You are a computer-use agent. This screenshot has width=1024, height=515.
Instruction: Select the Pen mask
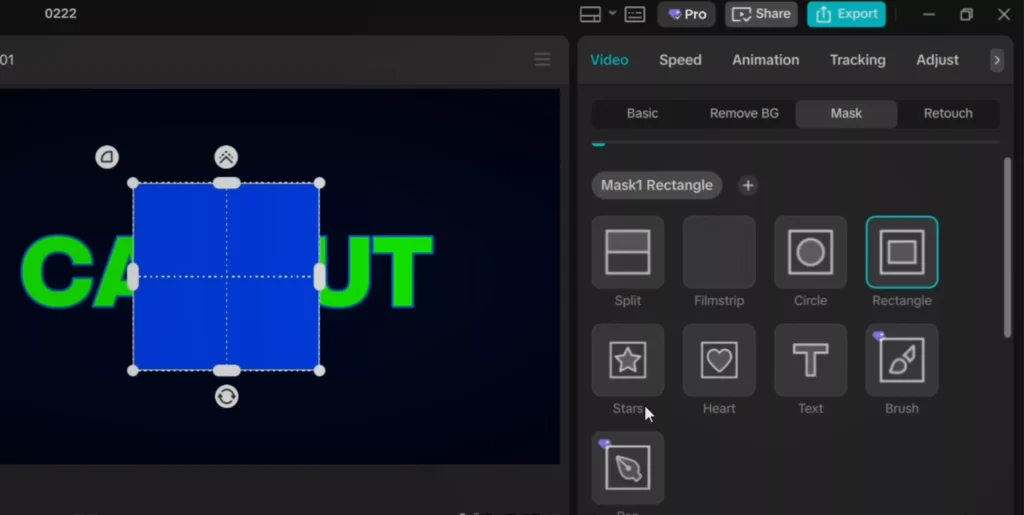point(628,467)
